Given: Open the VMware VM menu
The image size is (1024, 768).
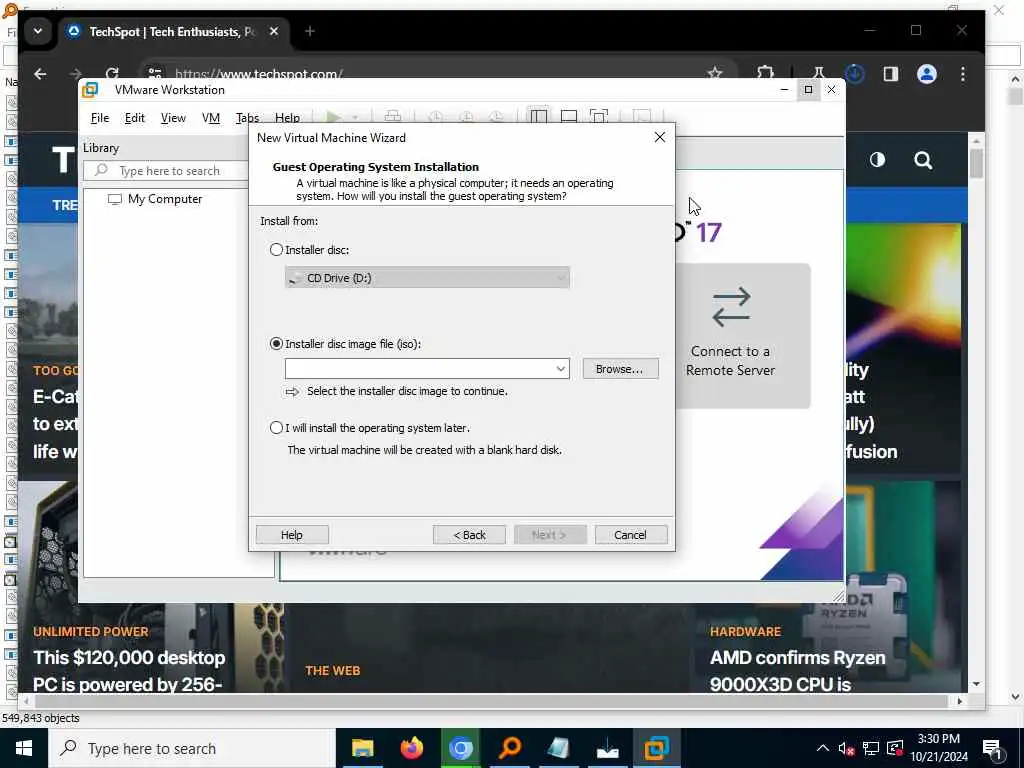Looking at the screenshot, I should [211, 118].
